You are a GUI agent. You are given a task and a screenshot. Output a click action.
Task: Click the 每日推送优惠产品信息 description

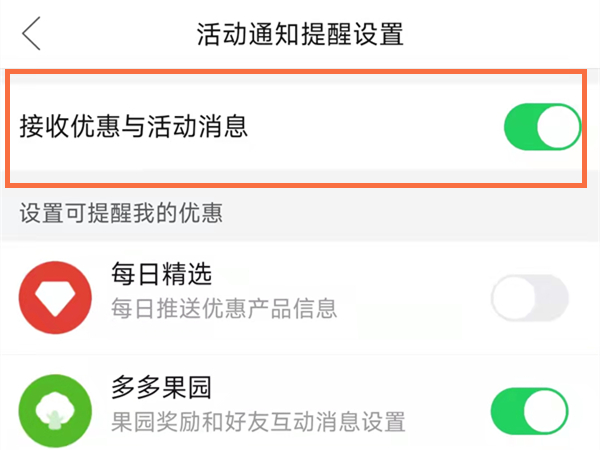pos(224,308)
